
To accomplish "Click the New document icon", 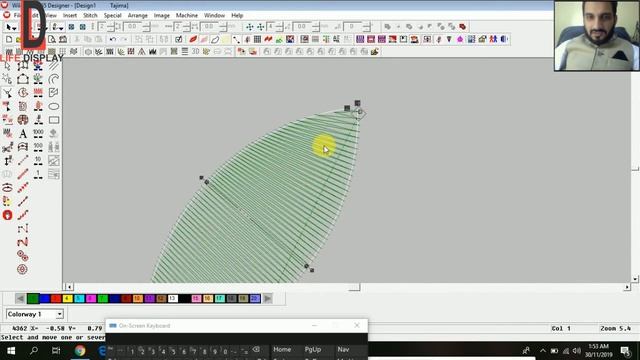I will pos(9,39).
